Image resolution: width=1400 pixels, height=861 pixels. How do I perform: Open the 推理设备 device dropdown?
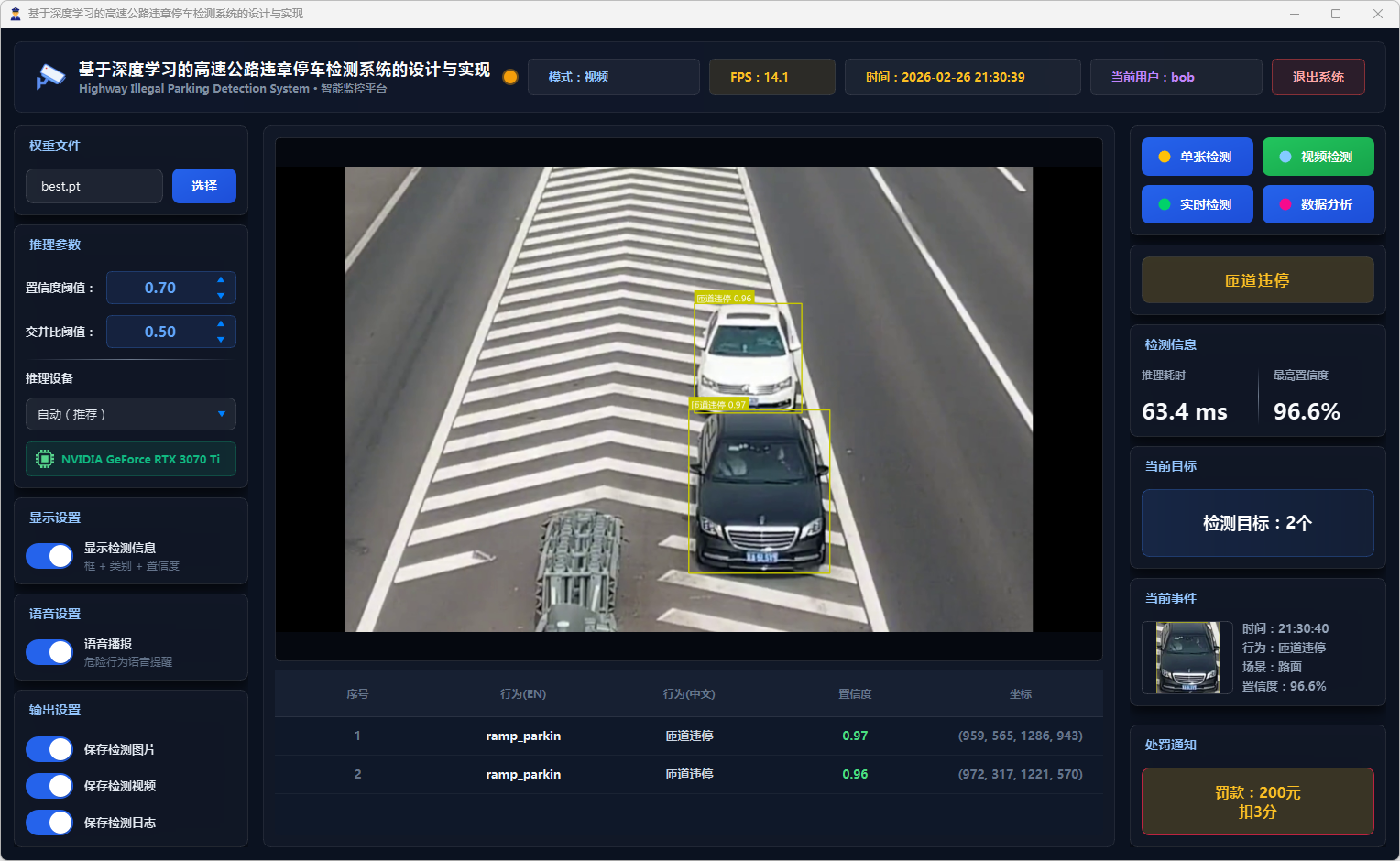(x=131, y=414)
